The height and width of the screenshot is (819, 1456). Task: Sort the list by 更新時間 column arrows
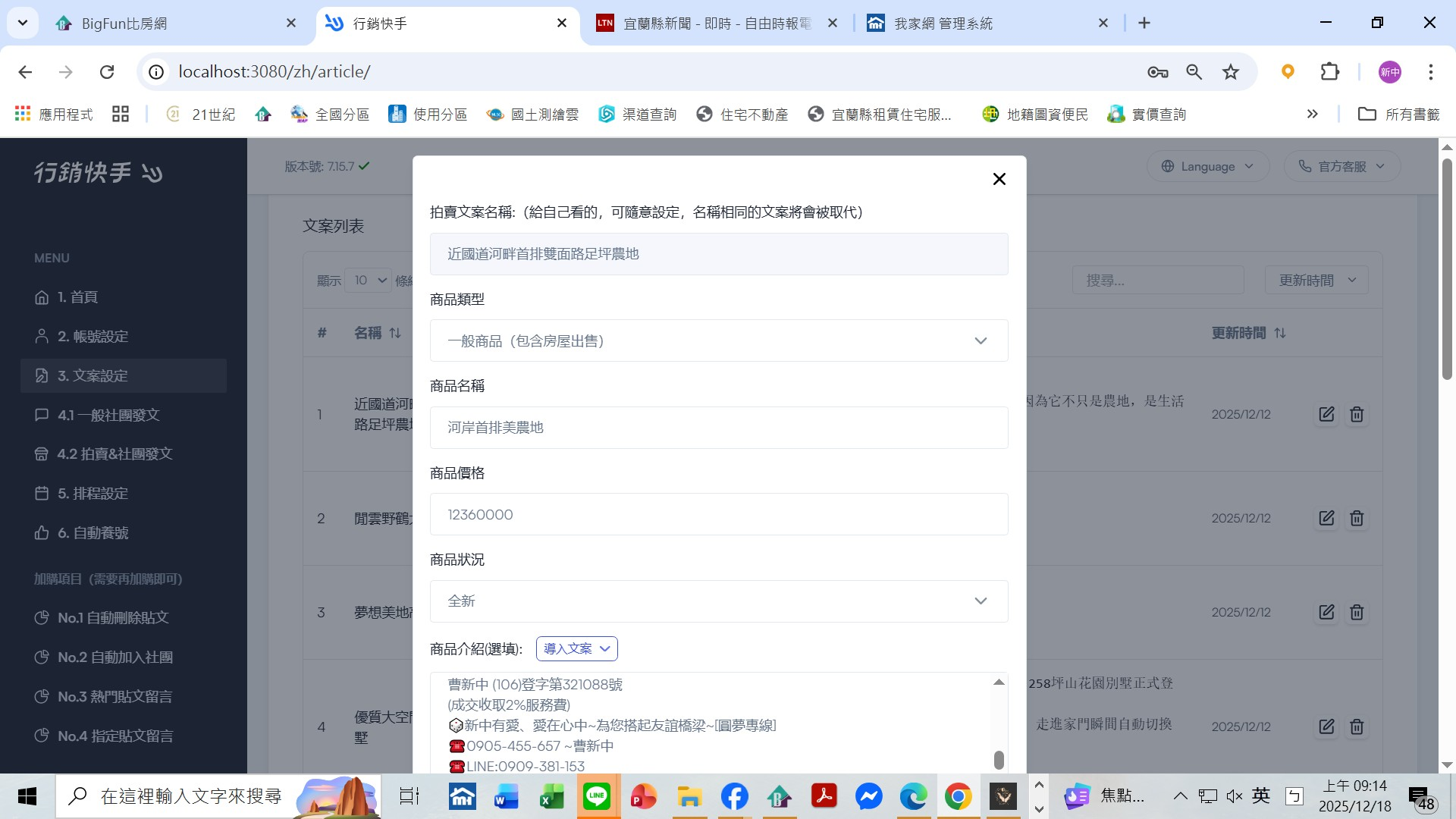click(x=1280, y=333)
